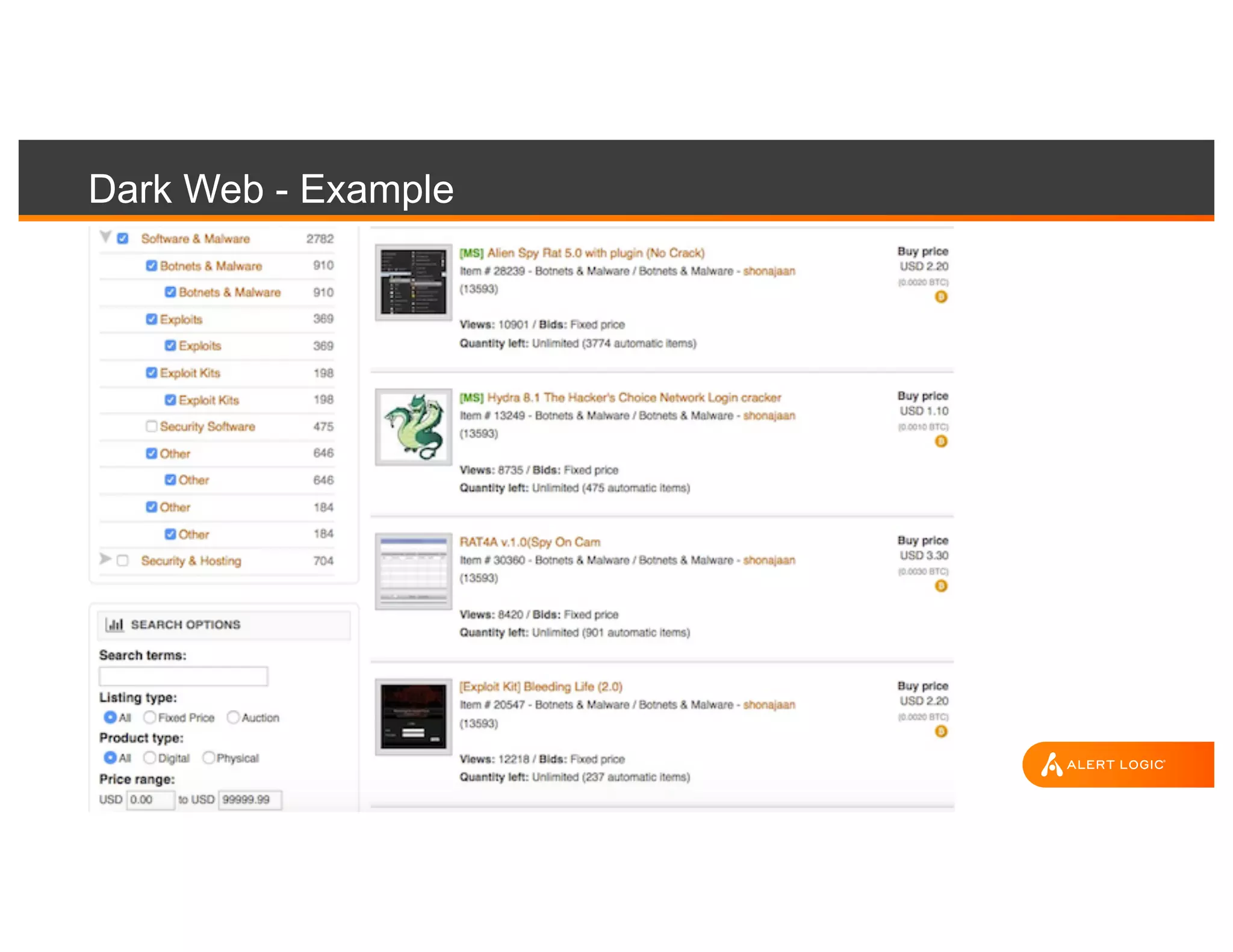Click the Security Software category label
The width and height of the screenshot is (1233, 952).
click(207, 427)
